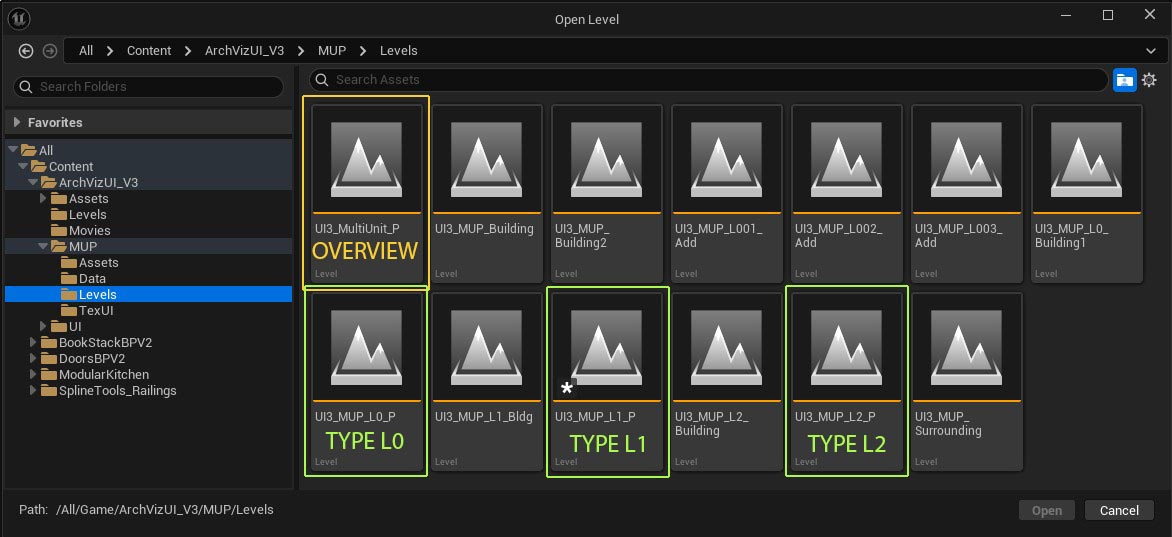This screenshot has height=537, width=1172.
Task: Open chevron after MUP in breadcrumb
Action: 363,51
